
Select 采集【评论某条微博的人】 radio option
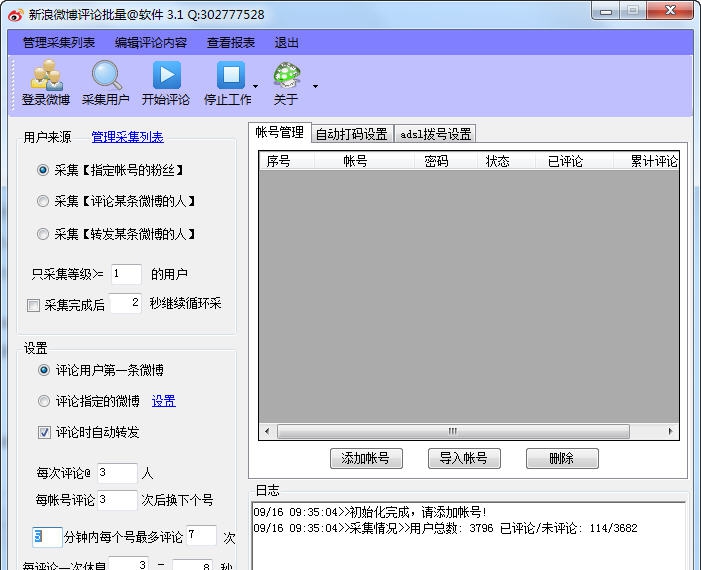pos(43,201)
